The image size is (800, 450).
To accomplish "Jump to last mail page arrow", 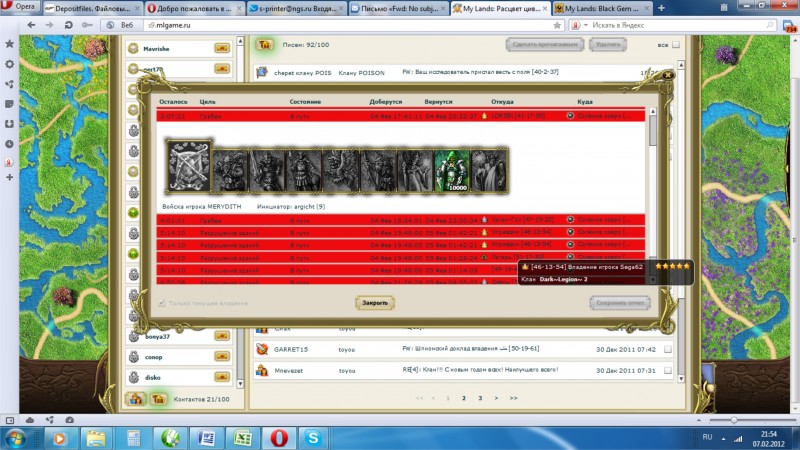I will coord(513,398).
